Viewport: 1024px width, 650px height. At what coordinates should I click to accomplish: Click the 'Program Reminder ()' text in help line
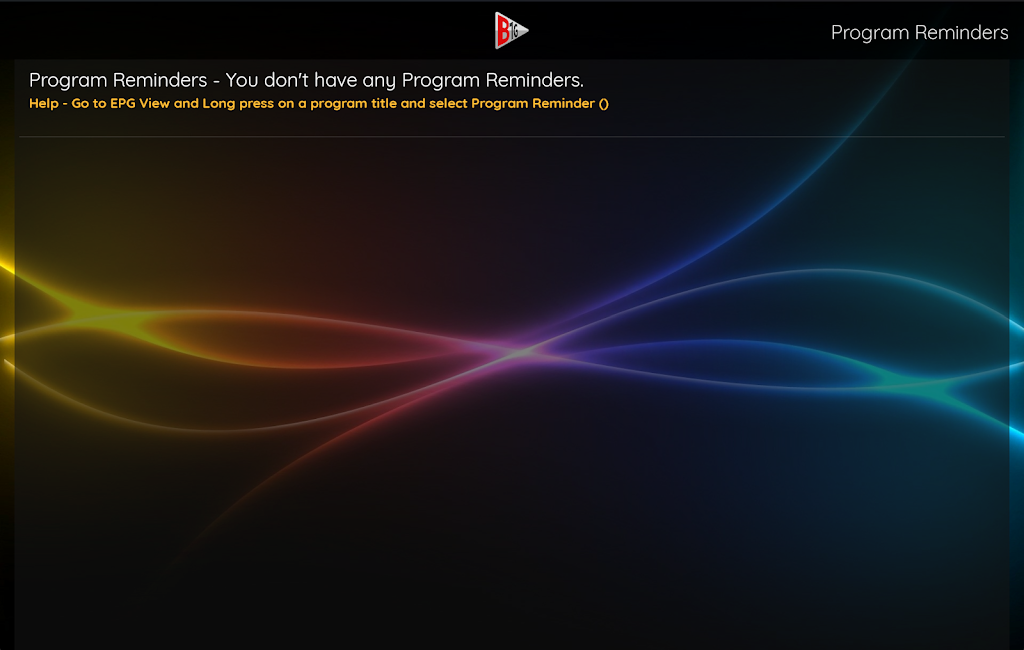point(540,103)
